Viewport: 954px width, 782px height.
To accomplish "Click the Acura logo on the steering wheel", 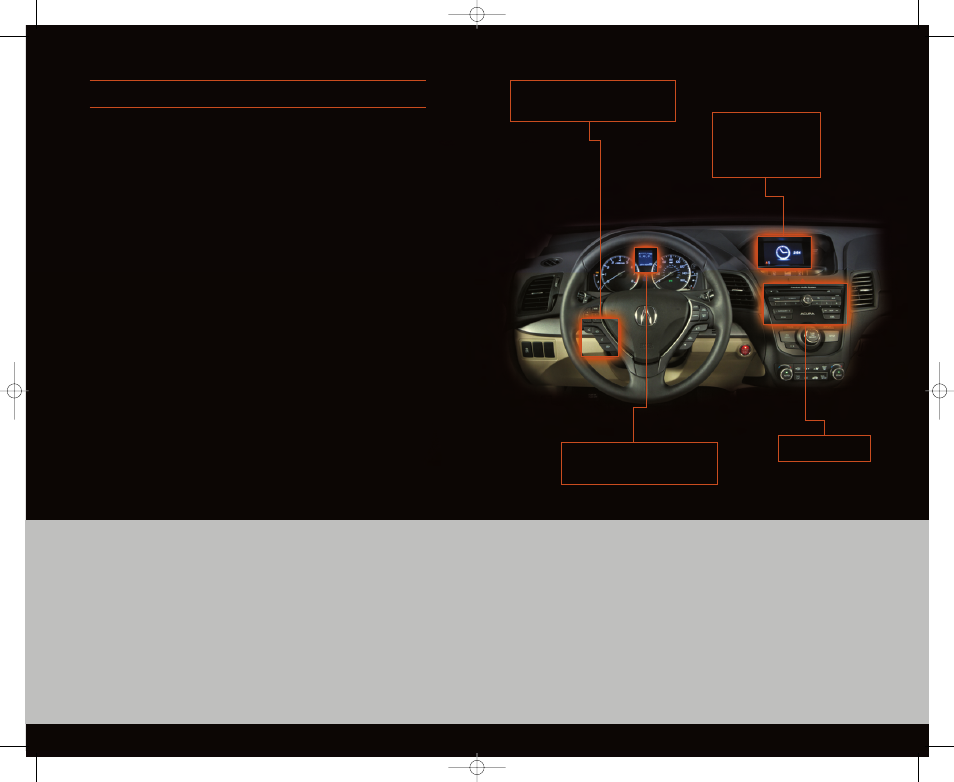I will (646, 315).
